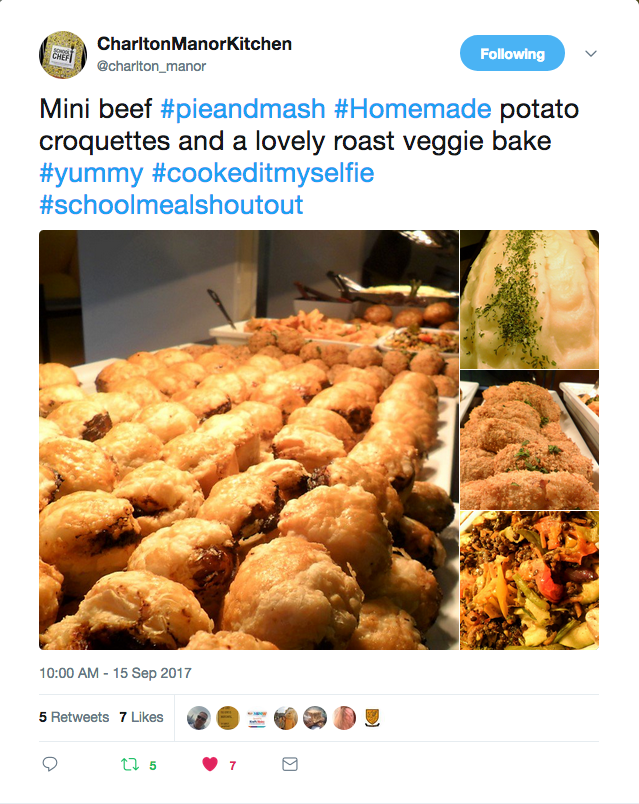Click the gold square liker avatar
Image resolution: width=639 pixels, height=804 pixels.
pos(228,717)
